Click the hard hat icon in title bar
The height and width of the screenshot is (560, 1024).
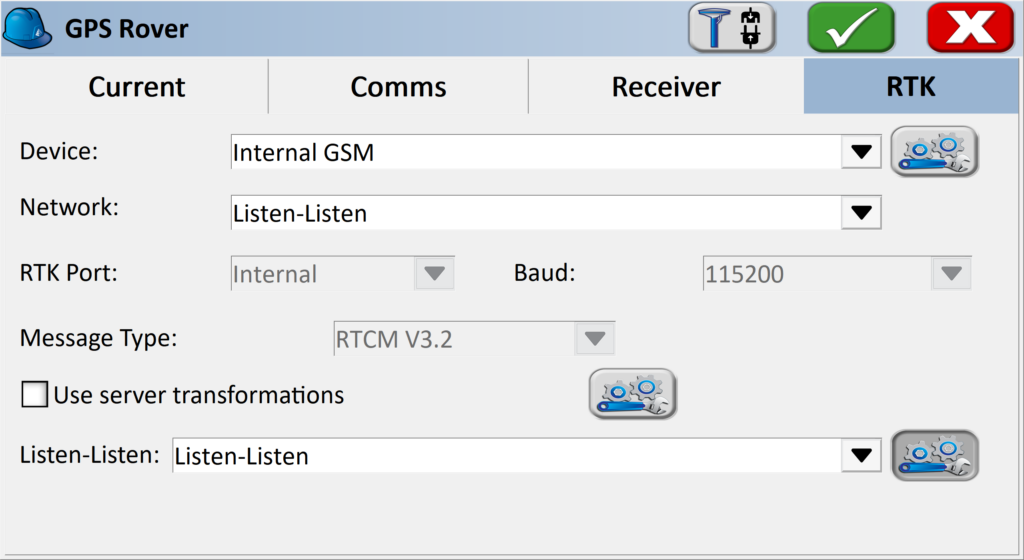point(28,28)
